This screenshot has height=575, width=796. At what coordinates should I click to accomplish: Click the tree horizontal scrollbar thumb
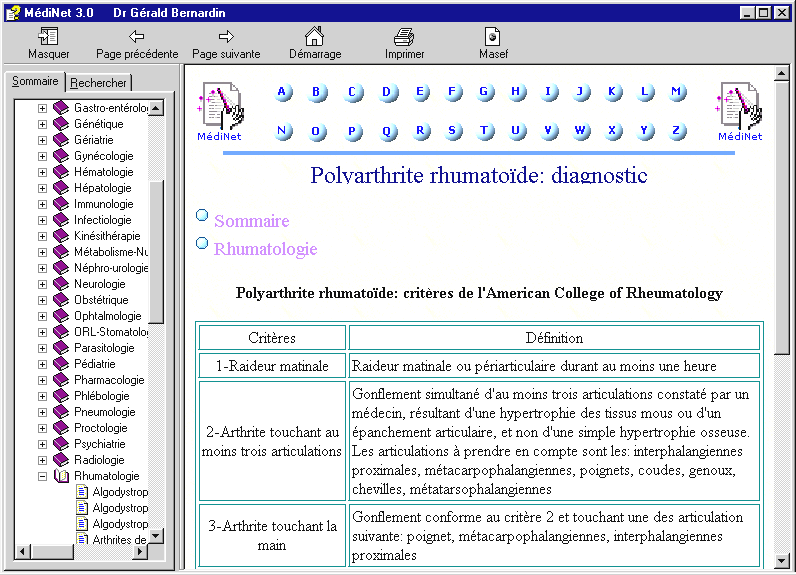tap(52, 552)
